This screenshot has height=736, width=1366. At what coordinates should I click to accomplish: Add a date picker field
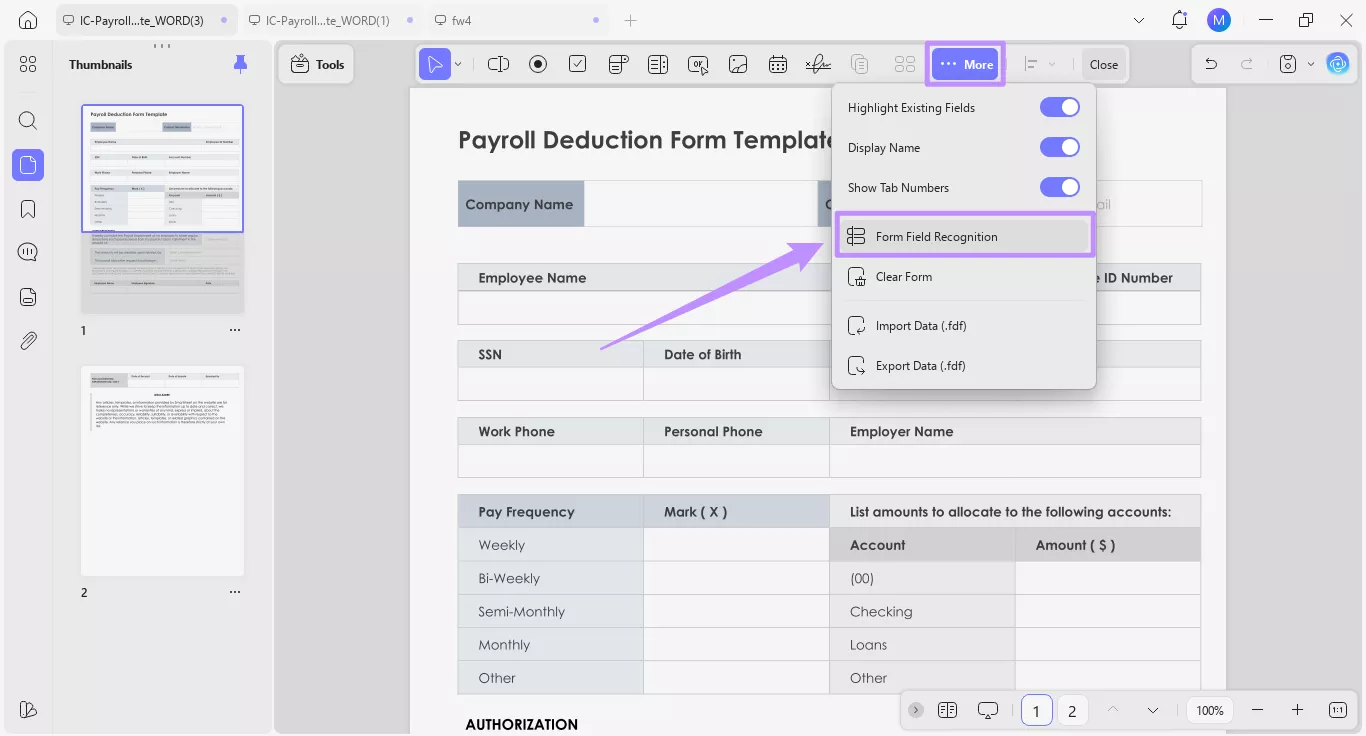778,64
